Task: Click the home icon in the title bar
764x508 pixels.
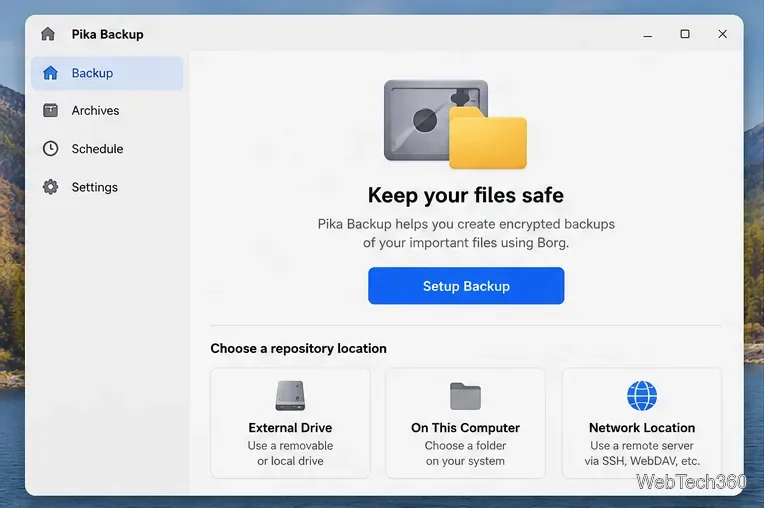Action: [x=48, y=34]
